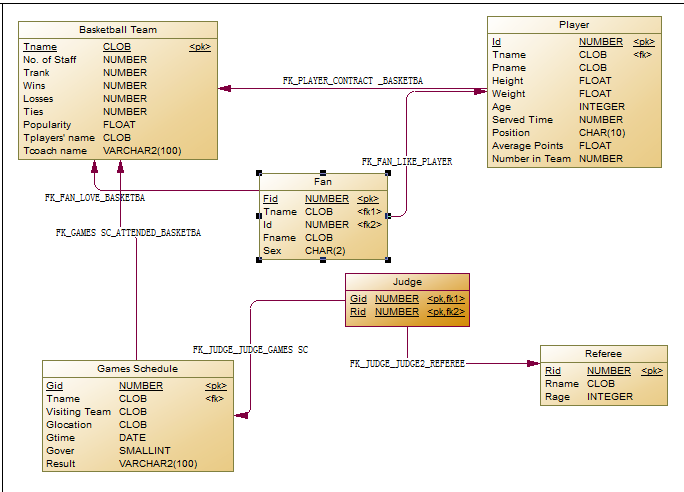Select the Visiting Team column in Games Schedule

pos(78,412)
